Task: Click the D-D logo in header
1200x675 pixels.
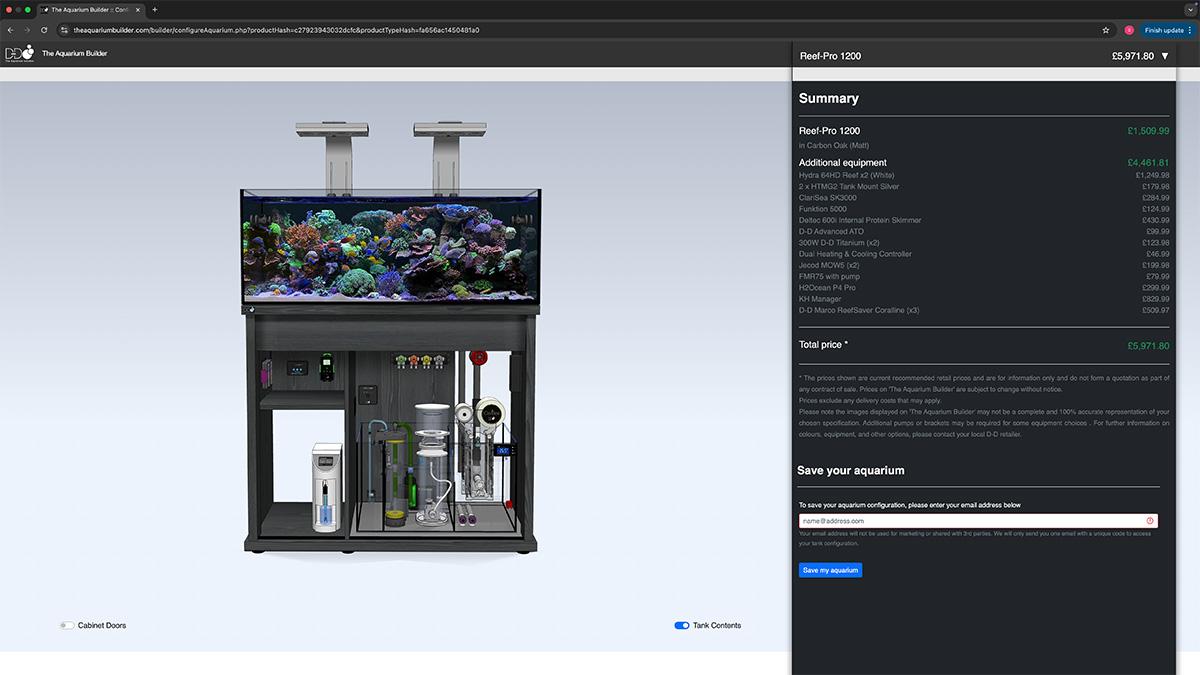Action: coord(19,54)
